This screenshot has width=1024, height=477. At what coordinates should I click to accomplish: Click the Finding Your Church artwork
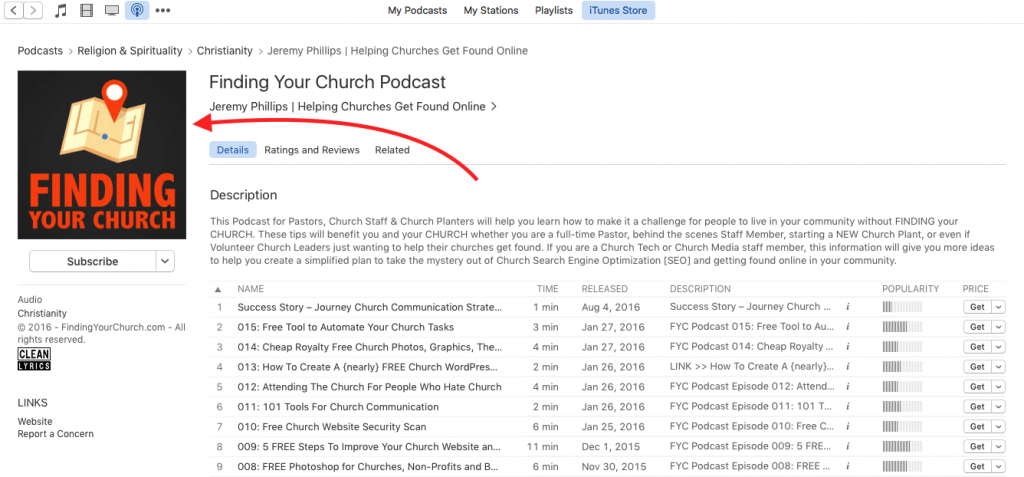tap(102, 155)
